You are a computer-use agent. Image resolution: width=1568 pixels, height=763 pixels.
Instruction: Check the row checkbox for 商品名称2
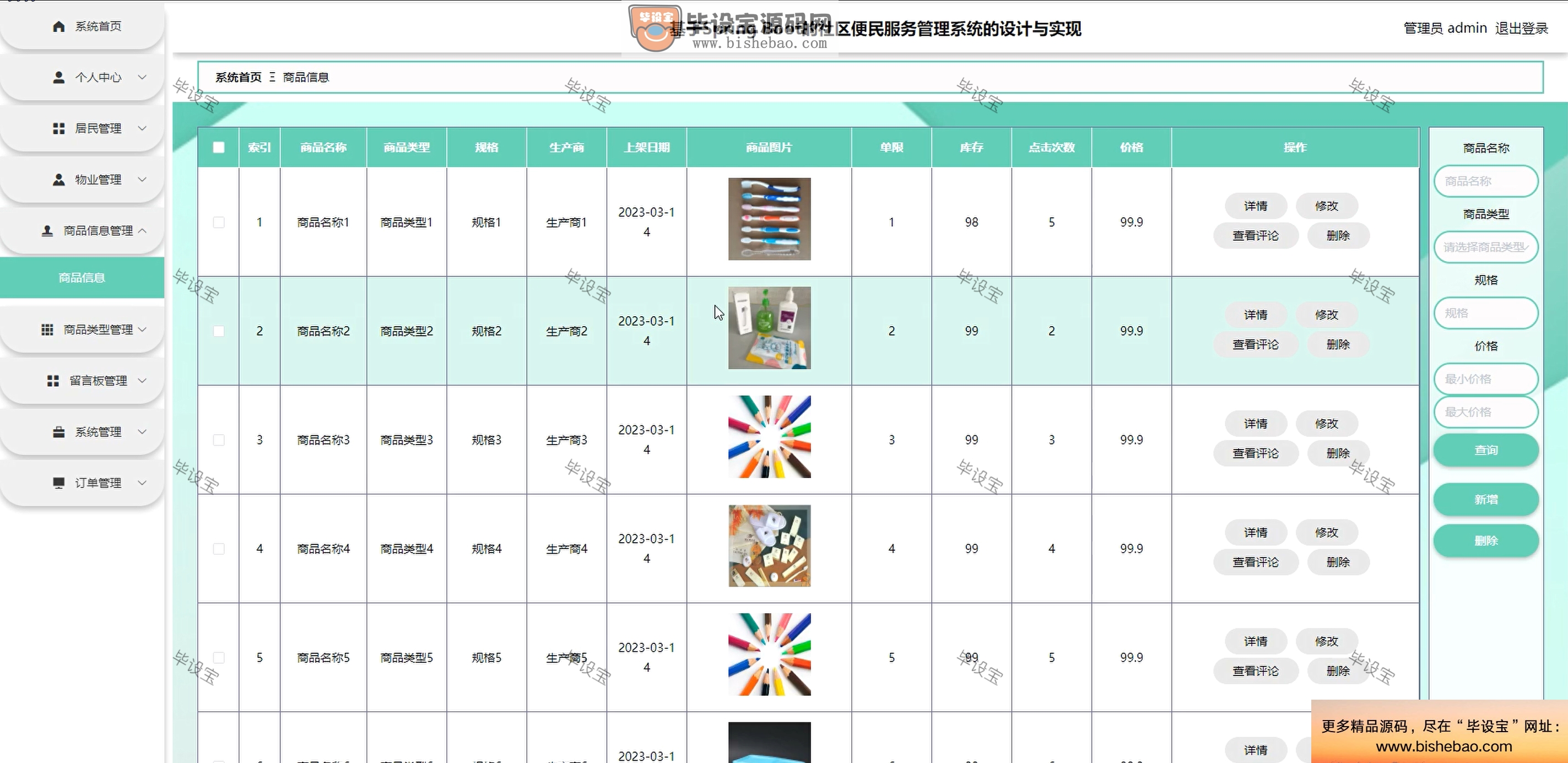coord(219,331)
